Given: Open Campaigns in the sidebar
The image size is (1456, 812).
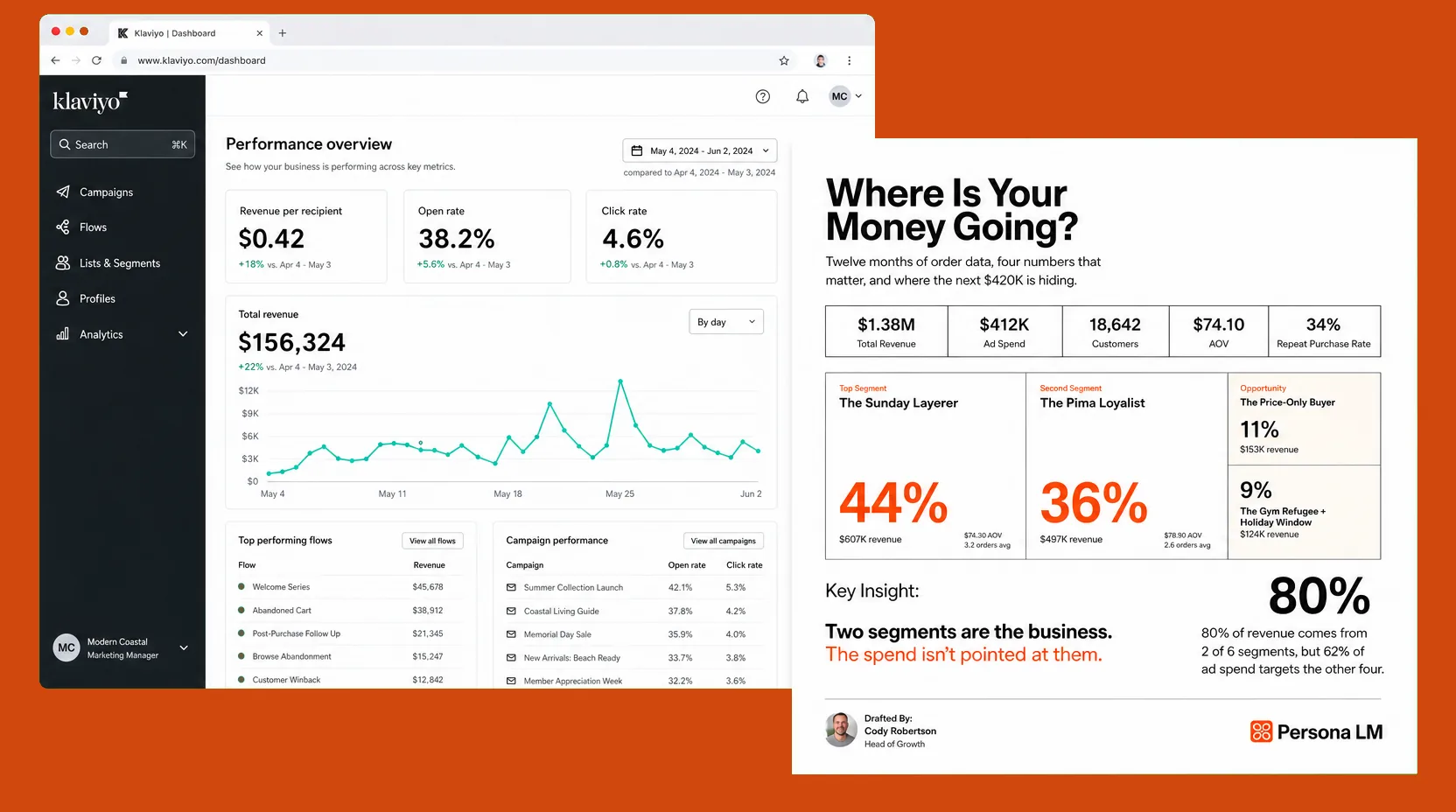Looking at the screenshot, I should pos(106,192).
